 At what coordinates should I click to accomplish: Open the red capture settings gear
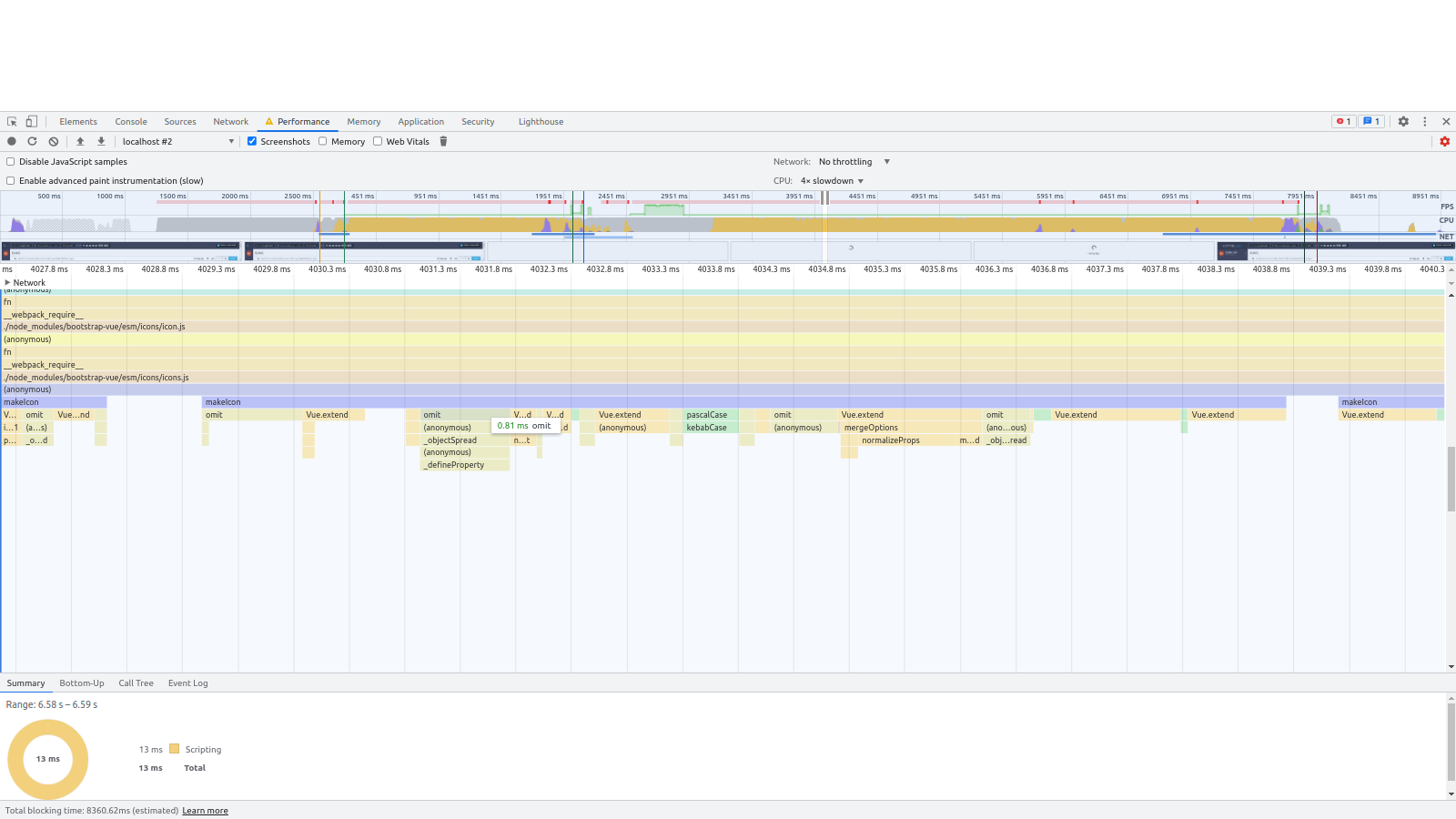(1445, 142)
